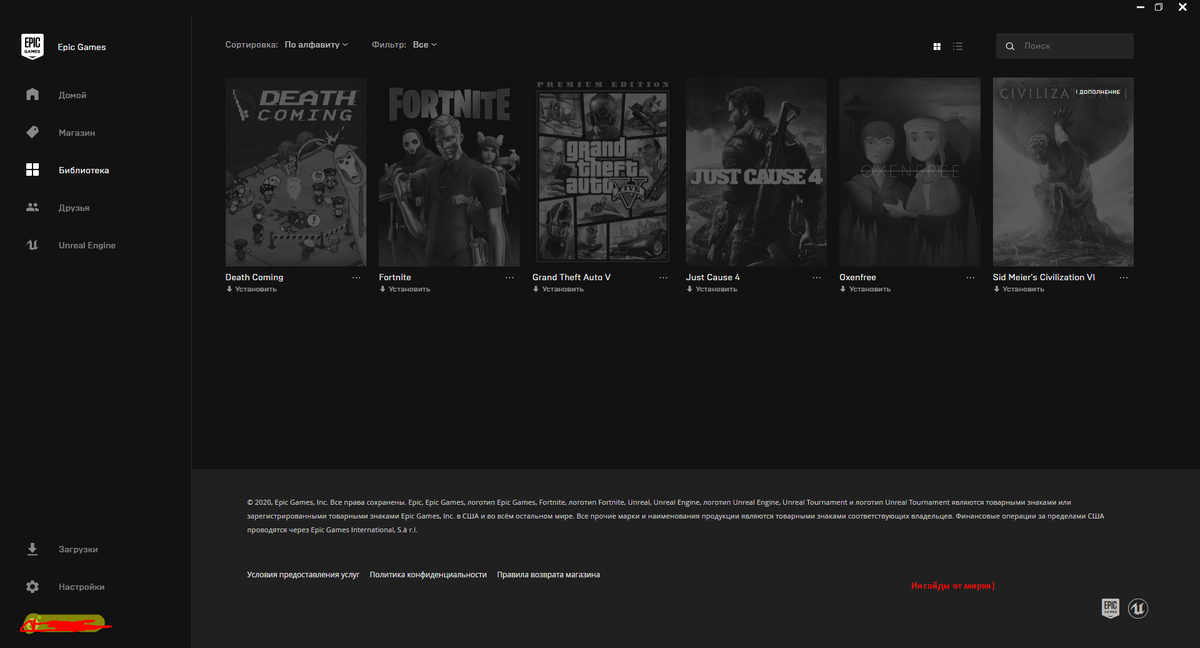Open sort dropdown По алфавиту
1200x648 pixels.
tap(316, 45)
